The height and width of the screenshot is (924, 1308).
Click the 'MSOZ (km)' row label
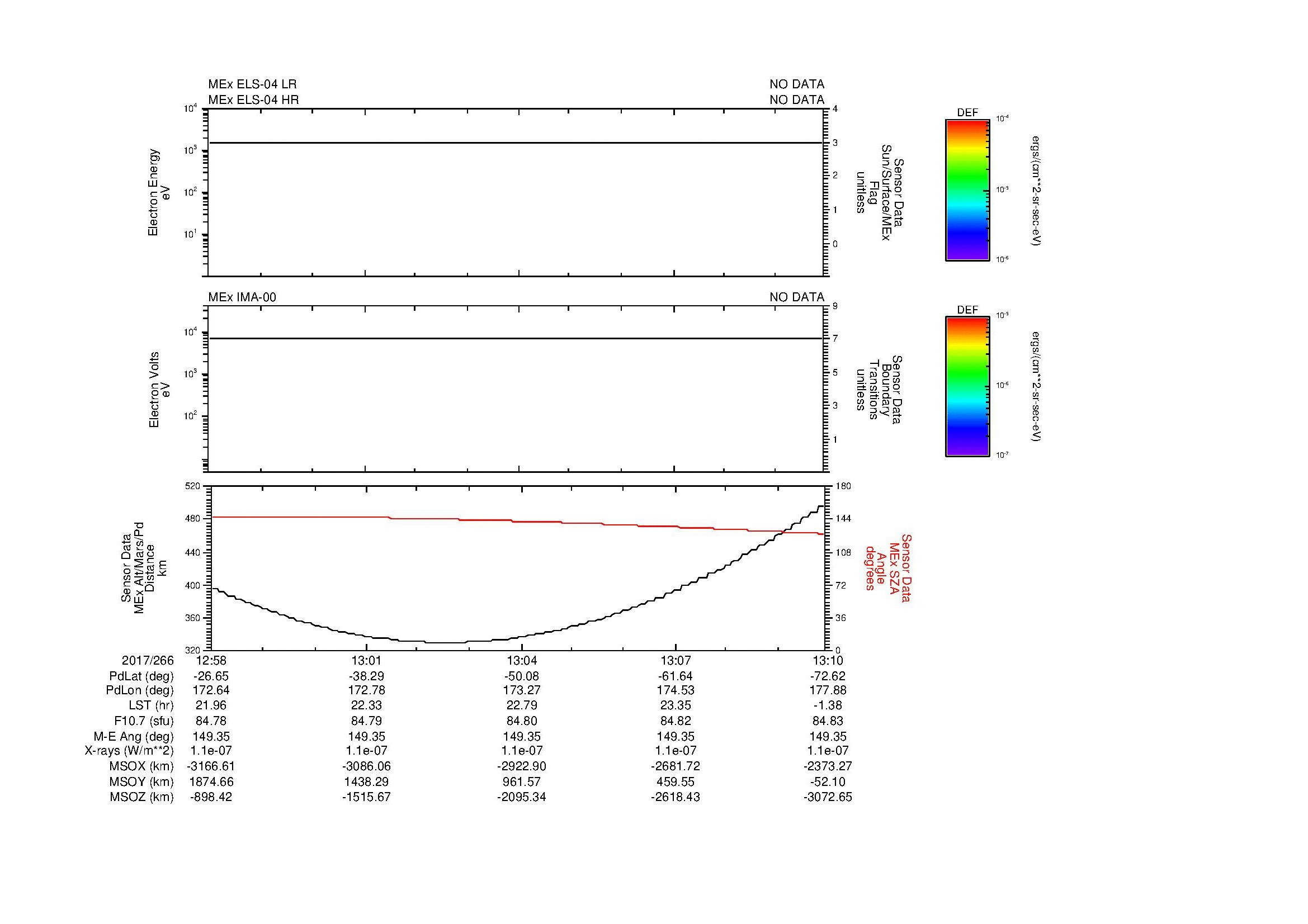tap(142, 797)
